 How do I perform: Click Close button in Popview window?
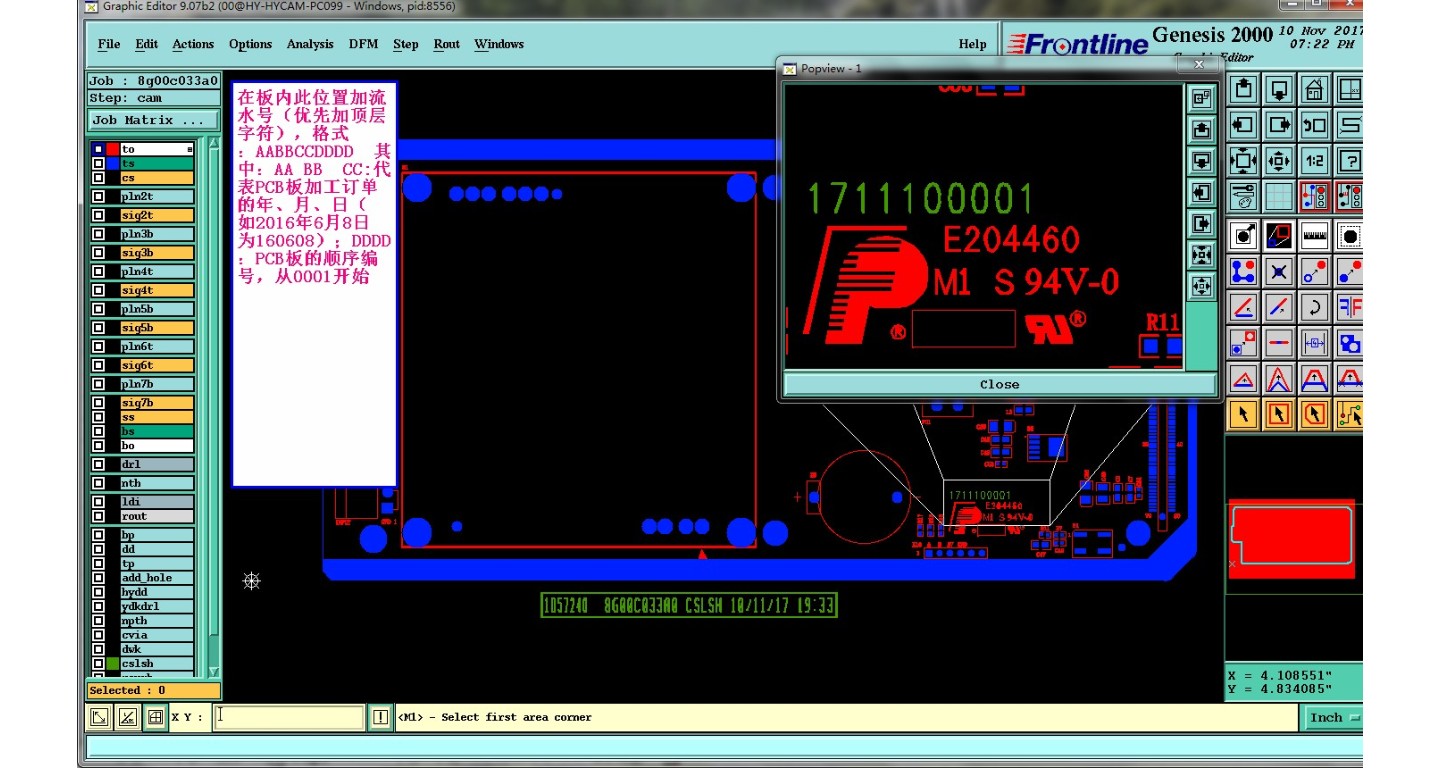tap(1000, 384)
